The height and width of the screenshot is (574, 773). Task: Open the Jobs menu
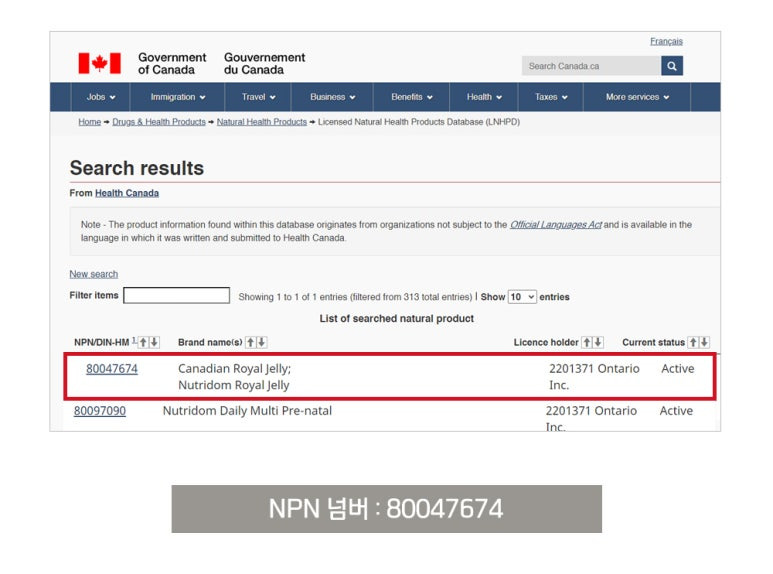coord(101,97)
